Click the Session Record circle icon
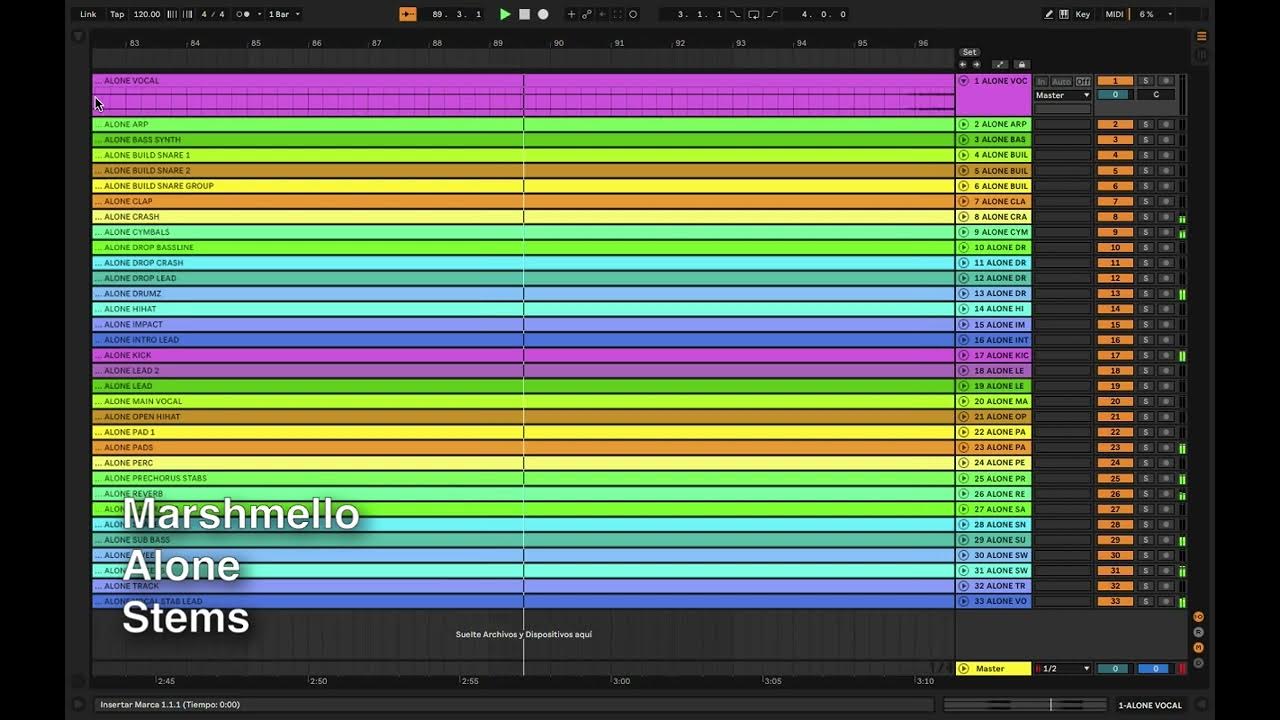Screen dimensions: 1280x720 click(x=633, y=14)
